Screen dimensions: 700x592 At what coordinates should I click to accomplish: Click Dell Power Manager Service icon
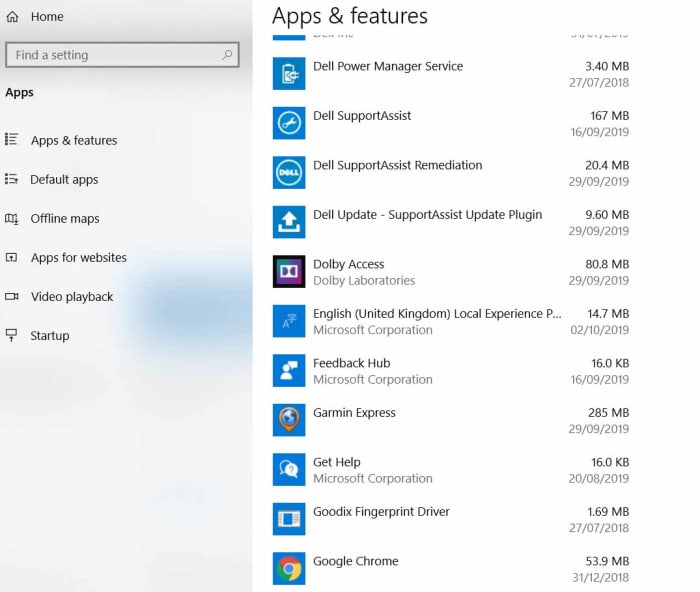pos(289,74)
